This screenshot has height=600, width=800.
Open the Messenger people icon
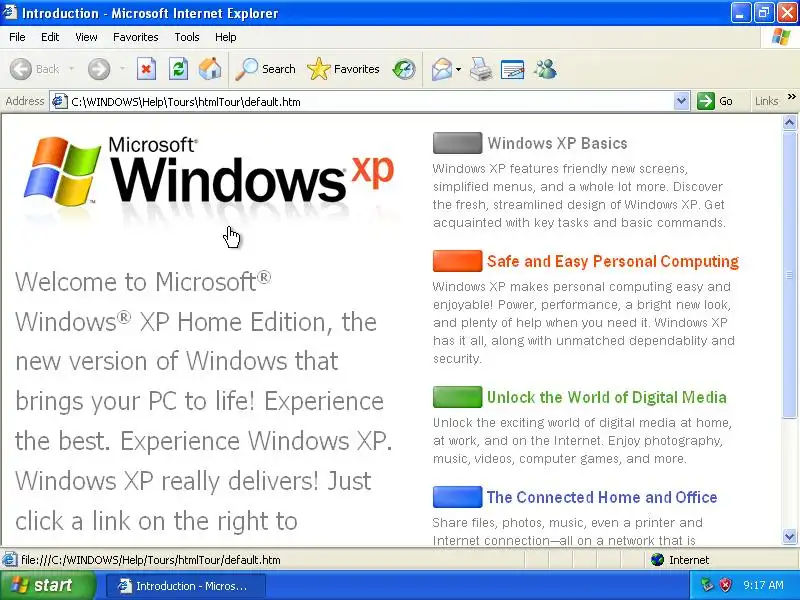(x=545, y=69)
